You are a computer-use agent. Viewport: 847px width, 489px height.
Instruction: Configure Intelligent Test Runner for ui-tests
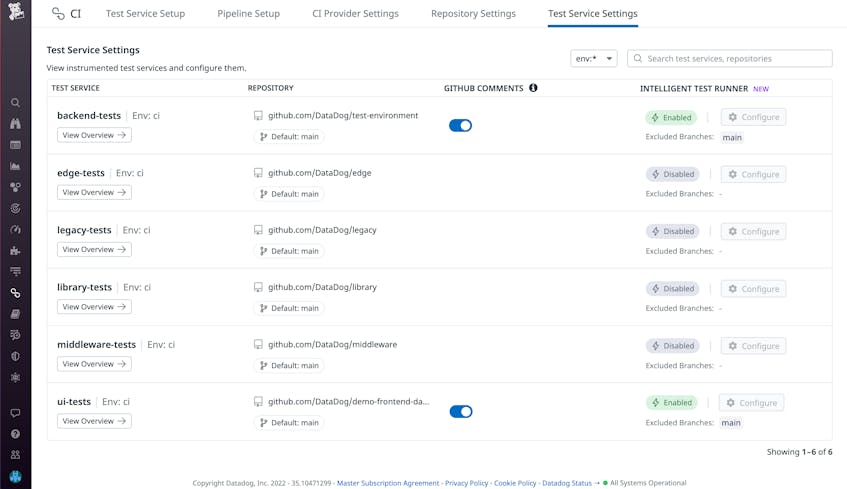[751, 403]
